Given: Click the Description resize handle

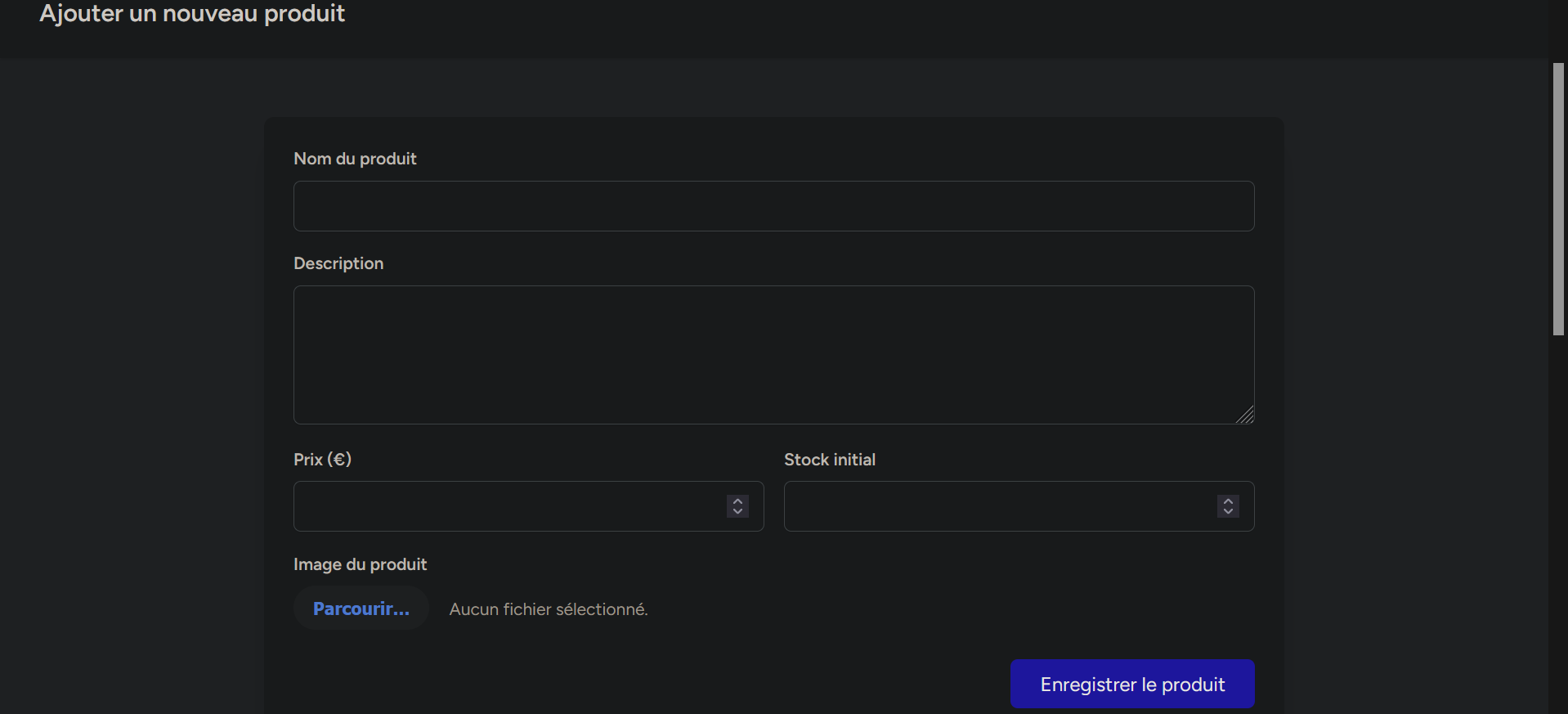Looking at the screenshot, I should pos(1245,415).
